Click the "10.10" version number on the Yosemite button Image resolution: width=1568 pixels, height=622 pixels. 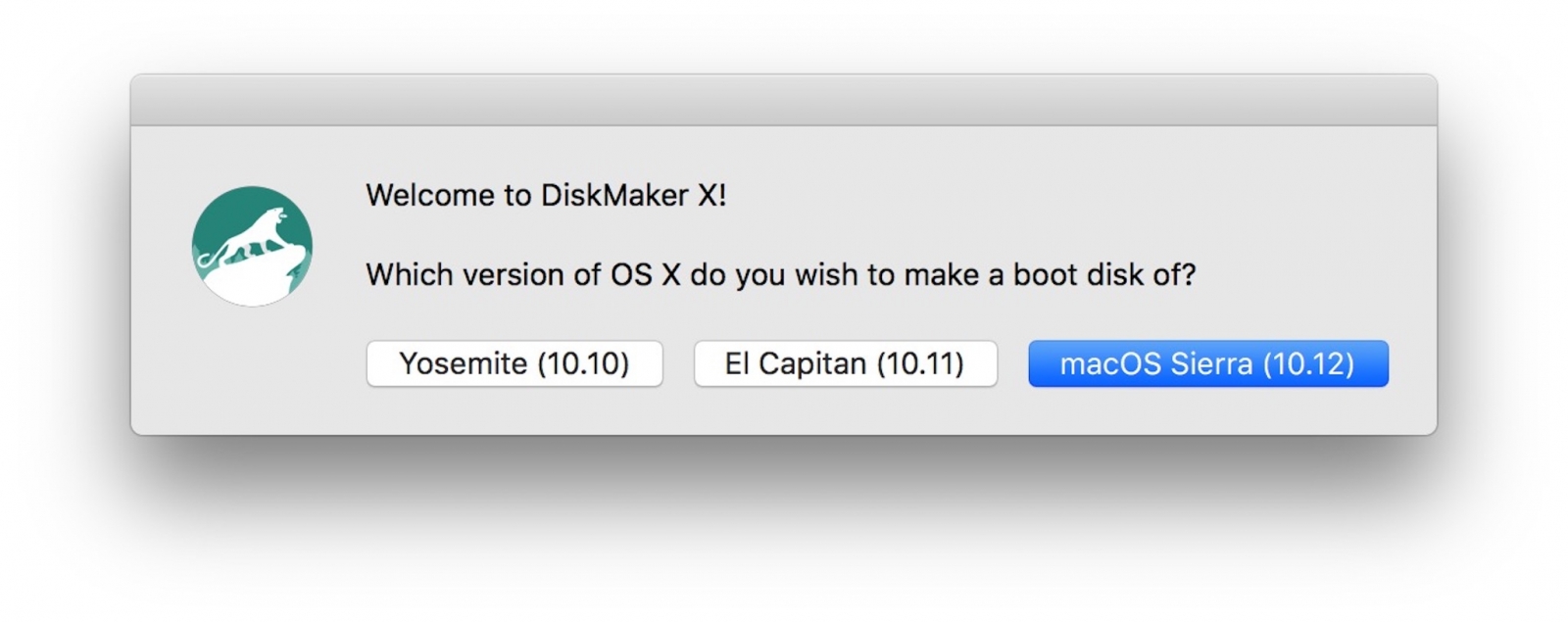point(583,363)
